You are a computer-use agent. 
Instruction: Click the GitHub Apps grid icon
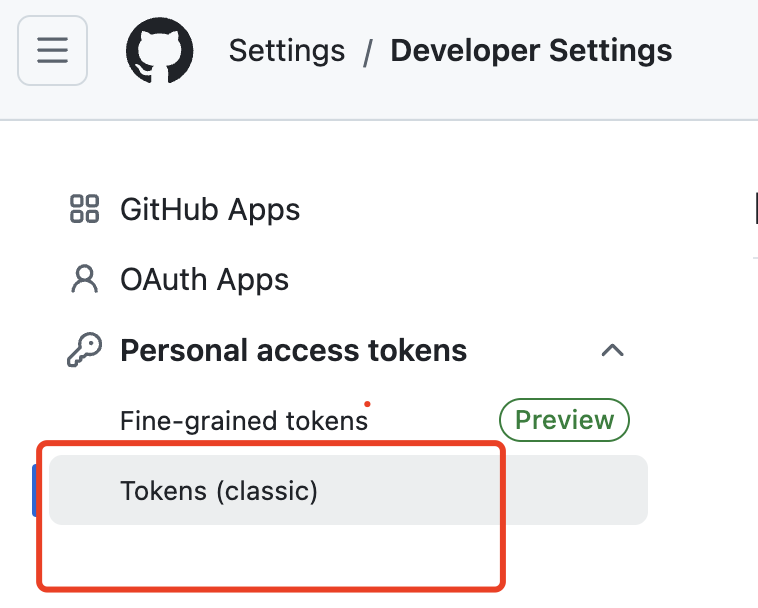(84, 209)
